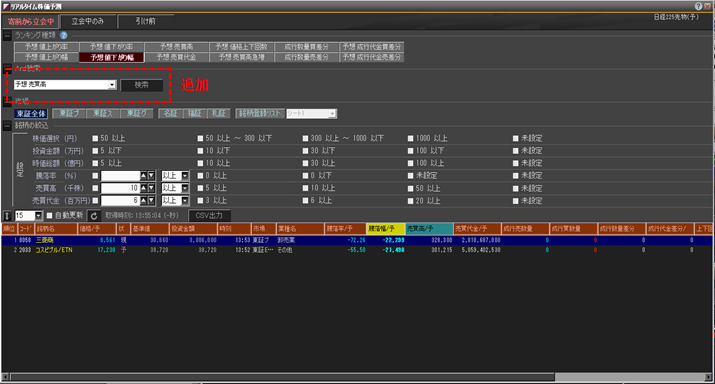The image size is (715, 384).
Task: Click the empty 騰落率 (%) input field
Action: (120, 176)
